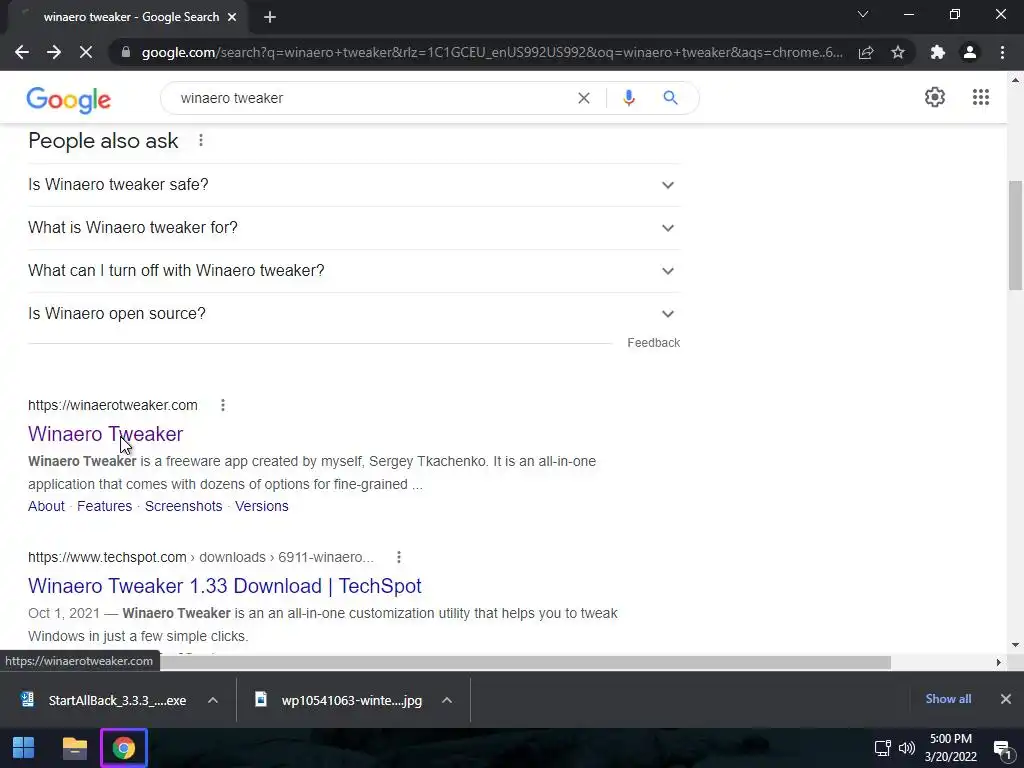Open File Explorer from taskbar
The width and height of the screenshot is (1024, 768).
pyautogui.click(x=74, y=748)
